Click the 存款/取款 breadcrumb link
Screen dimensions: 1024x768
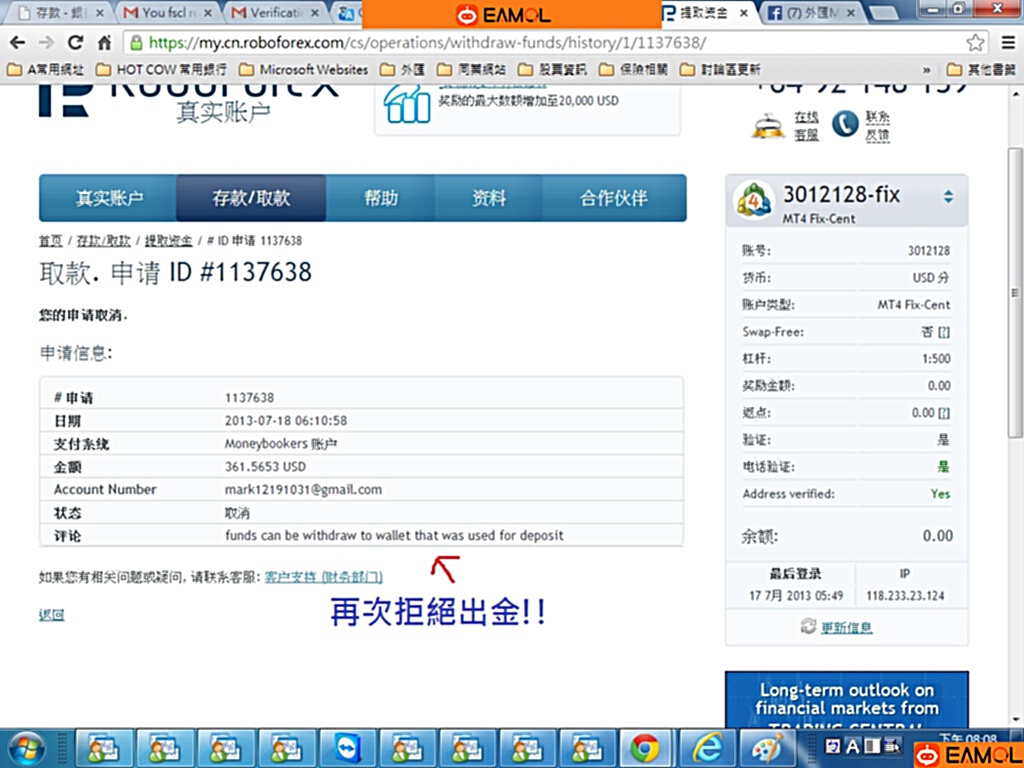coord(104,241)
